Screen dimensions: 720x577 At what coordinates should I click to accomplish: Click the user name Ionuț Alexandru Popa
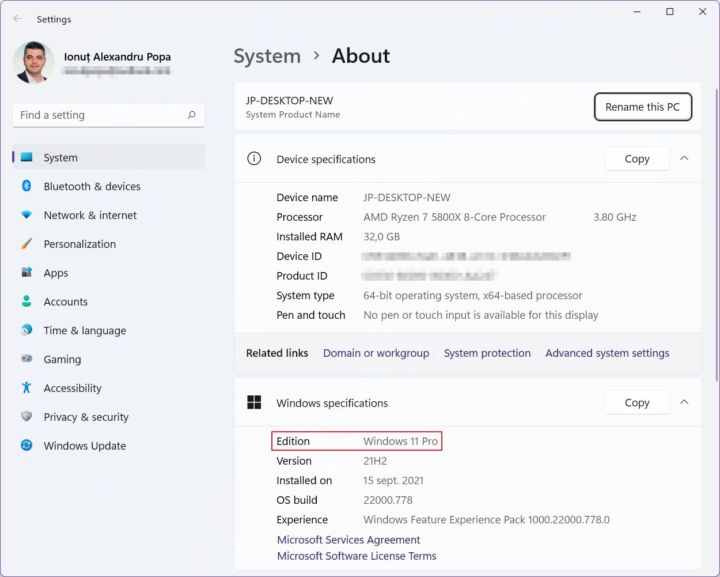coord(117,57)
